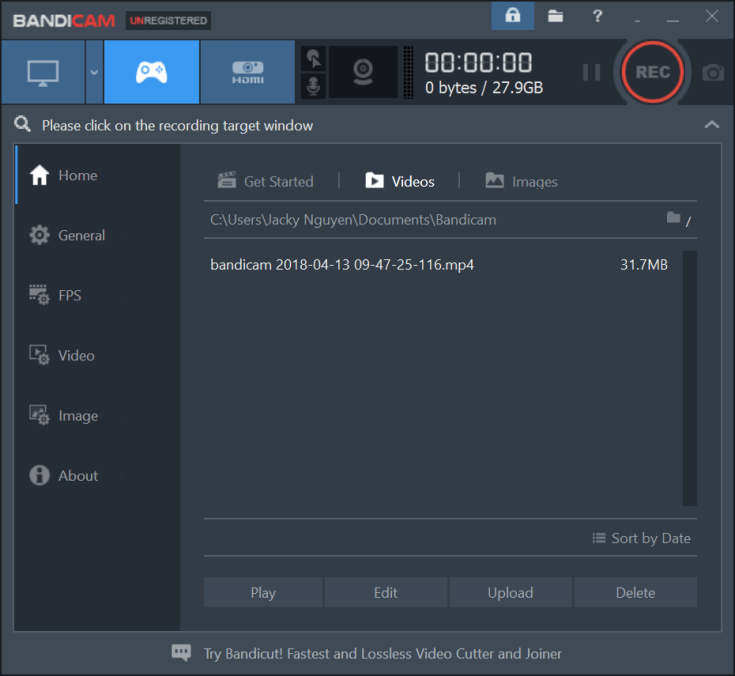735x676 pixels.
Task: Open General settings in sidebar
Action: [97, 235]
